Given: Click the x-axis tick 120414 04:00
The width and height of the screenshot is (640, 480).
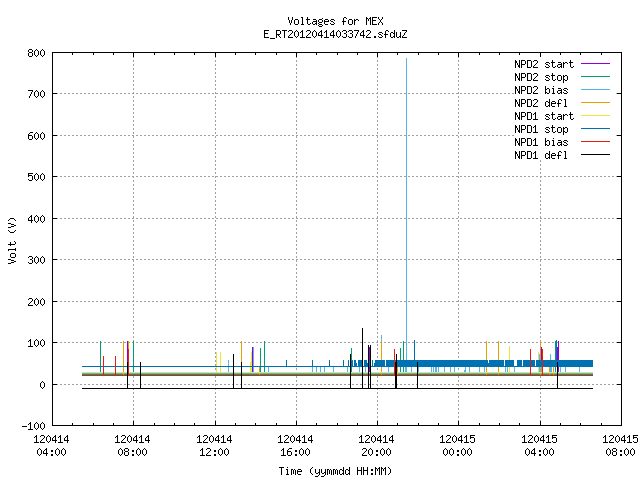Looking at the screenshot, I should [51, 446].
